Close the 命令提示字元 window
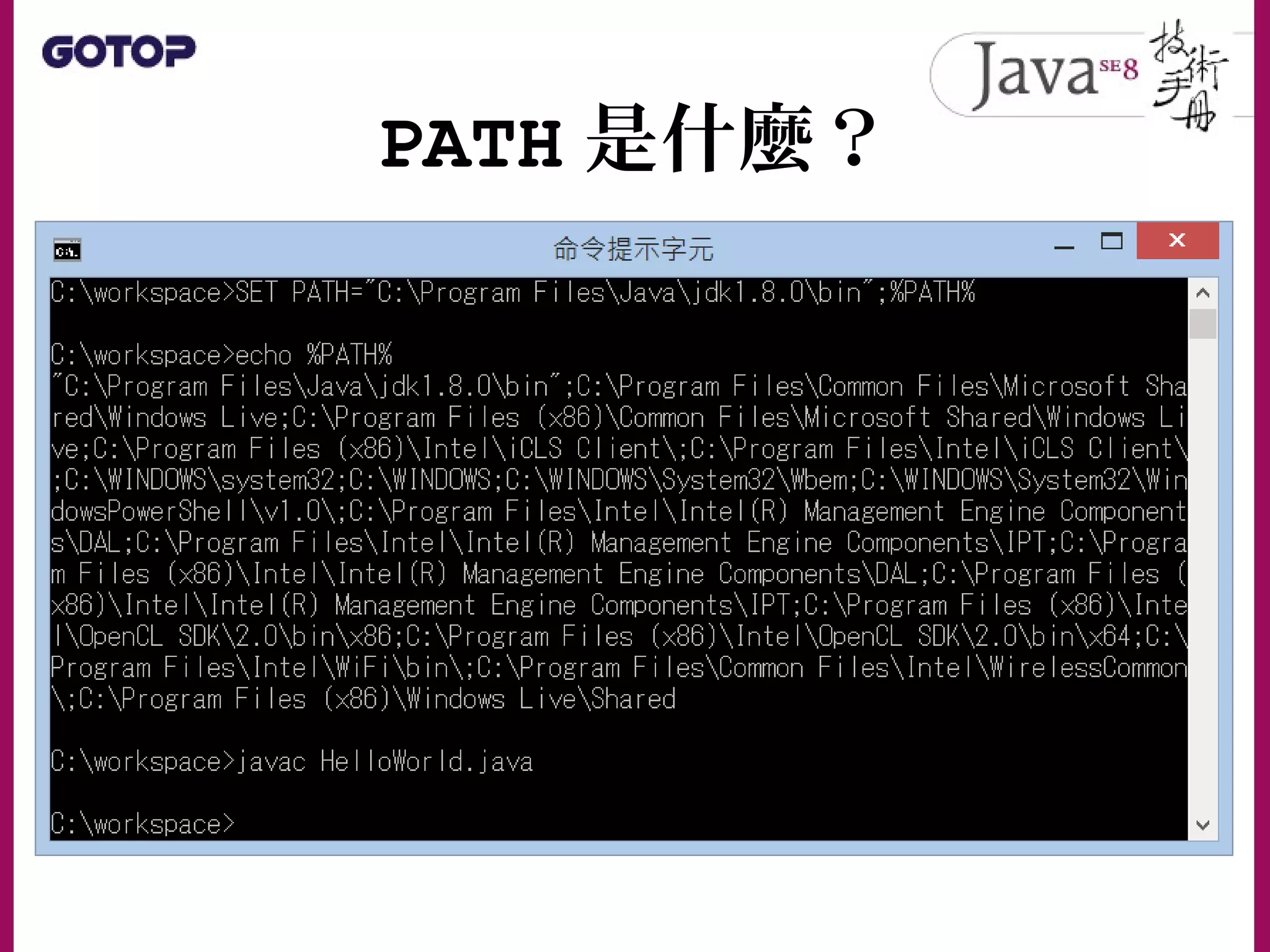This screenshot has height=952, width=1270. tap(1177, 240)
